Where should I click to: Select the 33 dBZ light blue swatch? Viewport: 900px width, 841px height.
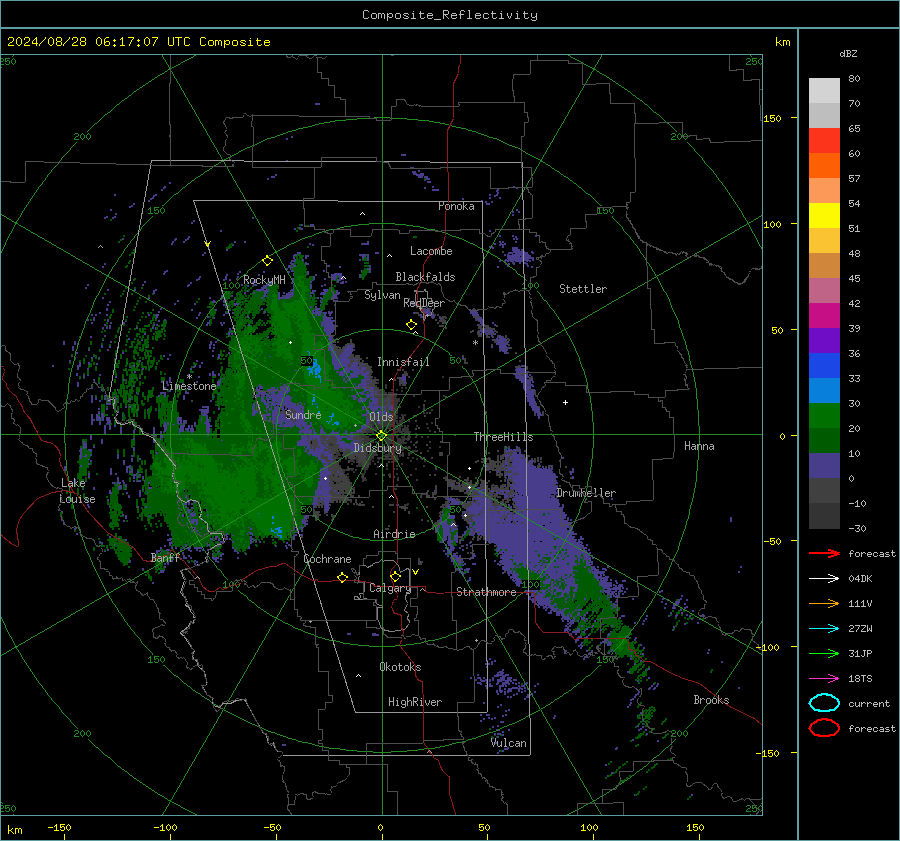[824, 390]
